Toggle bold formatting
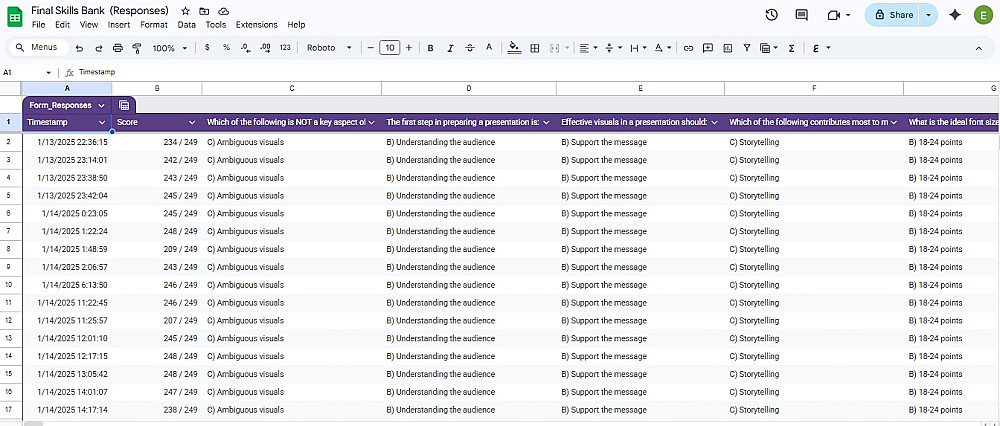The height and width of the screenshot is (426, 1000). tap(430, 48)
